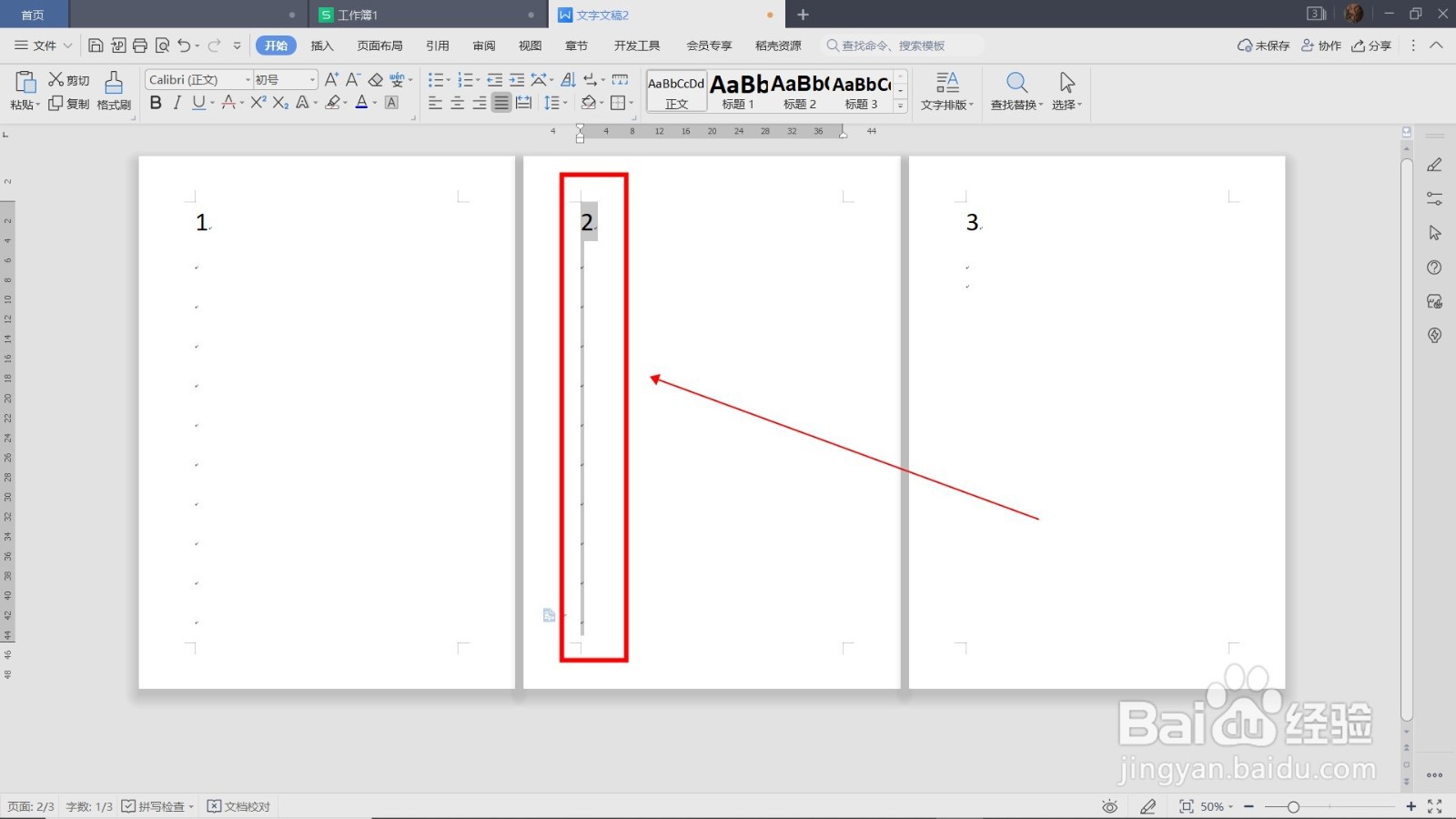This screenshot has width=1456, height=819.
Task: Switch to the 插入 ribbon tab
Action: pyautogui.click(x=322, y=45)
